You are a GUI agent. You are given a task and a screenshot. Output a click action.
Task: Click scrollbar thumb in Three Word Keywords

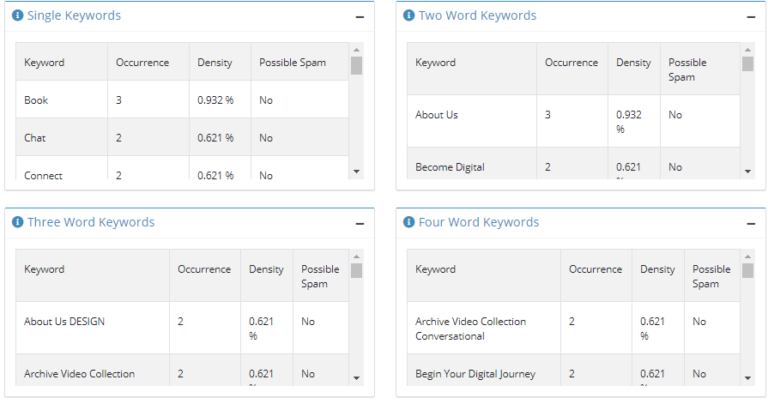(x=357, y=271)
